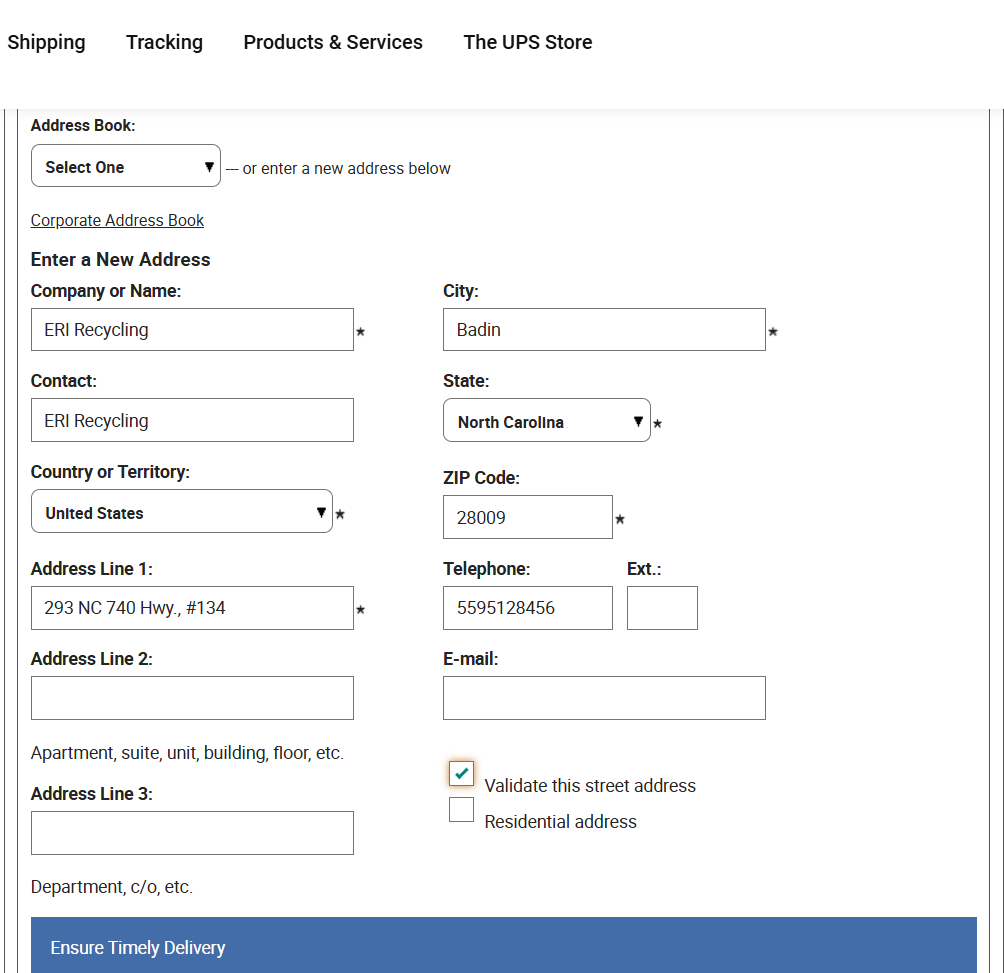This screenshot has height=973, width=1004.
Task: Click the Address Line 1 field
Action: 192,608
